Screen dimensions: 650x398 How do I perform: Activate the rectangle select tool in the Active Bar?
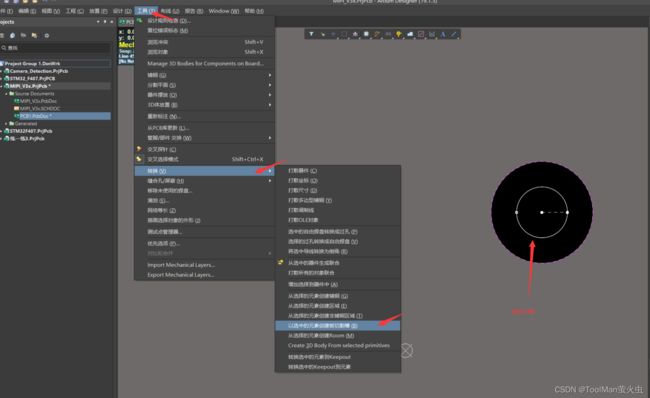pos(344,34)
